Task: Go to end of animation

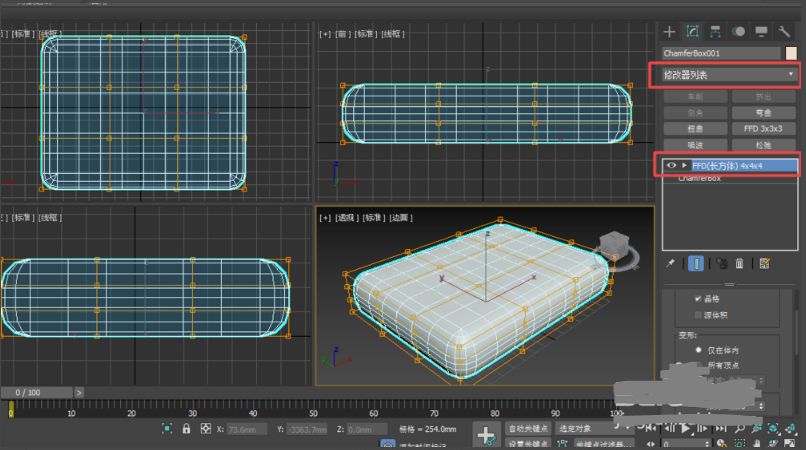Action: click(721, 428)
